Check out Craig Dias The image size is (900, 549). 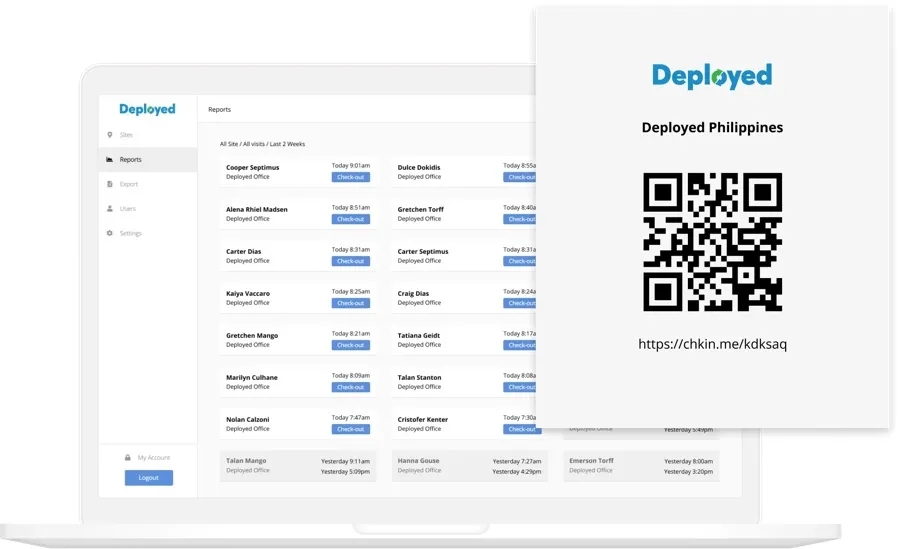click(519, 303)
